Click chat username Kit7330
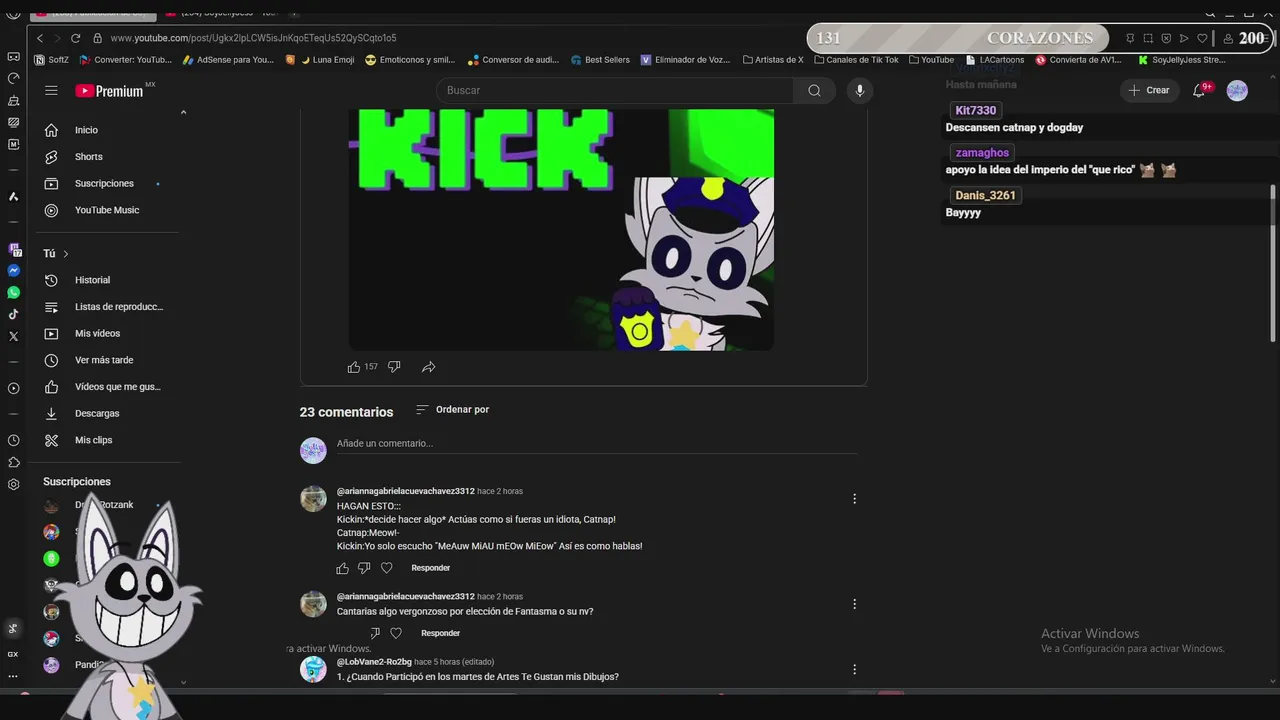Image resolution: width=1280 pixels, height=720 pixels. [x=975, y=111]
